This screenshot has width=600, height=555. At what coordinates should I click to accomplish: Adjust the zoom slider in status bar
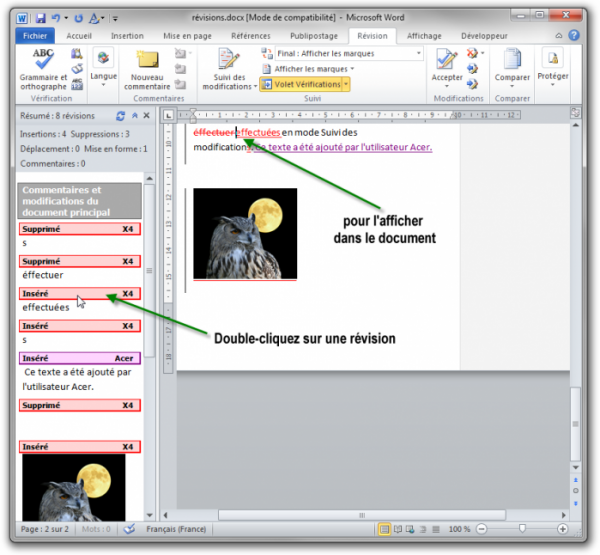(x=521, y=529)
